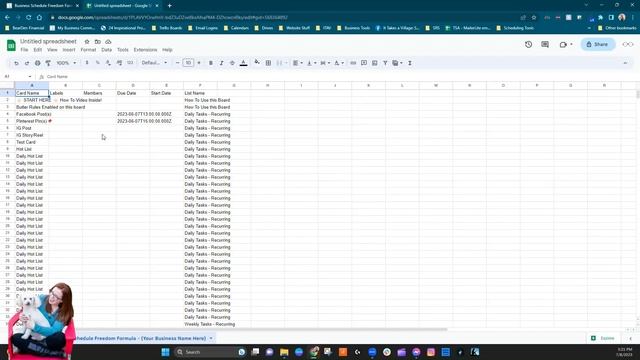Format selection as percent
The image size is (640, 360).
pyautogui.click(x=98, y=63)
